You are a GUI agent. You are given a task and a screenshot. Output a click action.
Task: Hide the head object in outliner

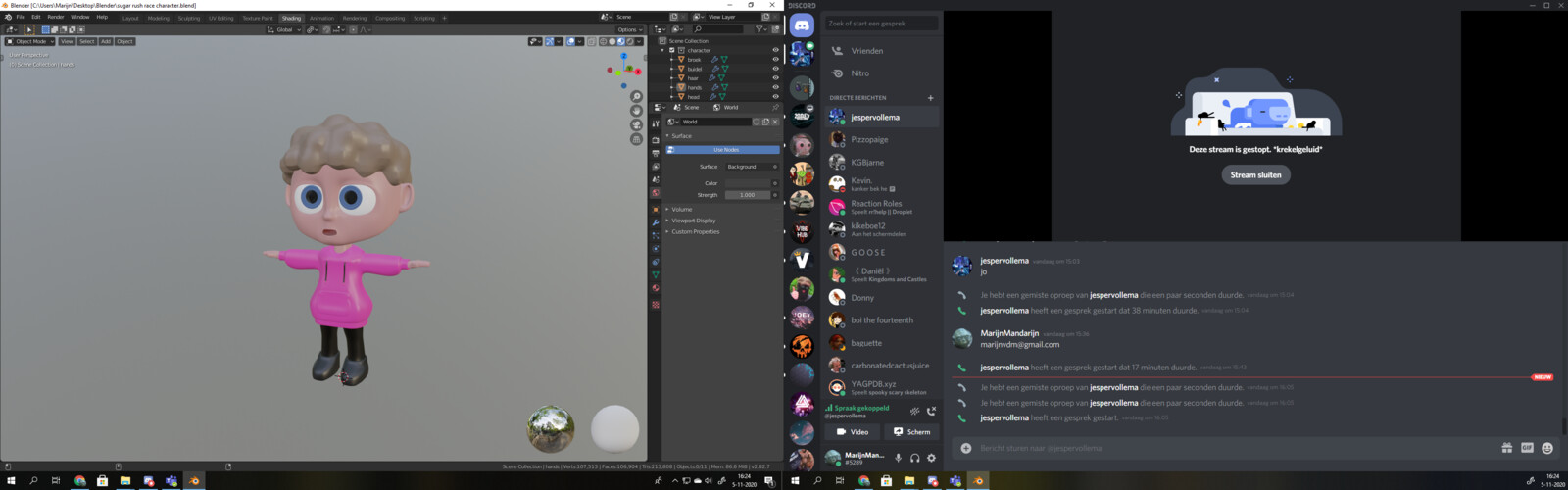[775, 97]
